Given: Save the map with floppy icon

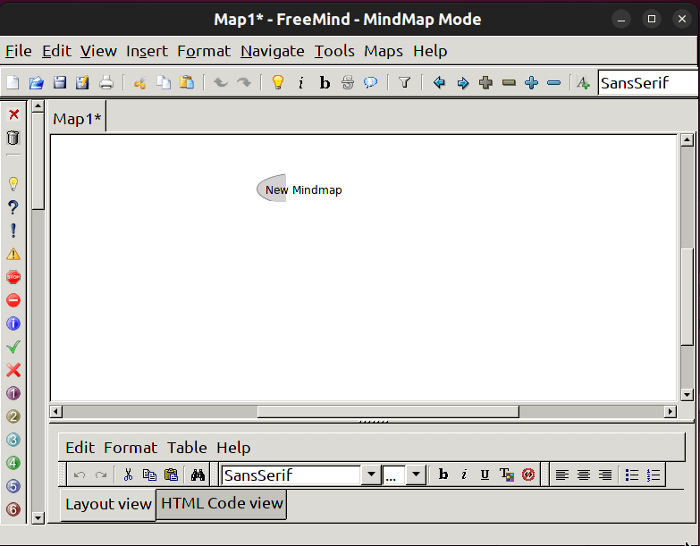Looking at the screenshot, I should [59, 83].
